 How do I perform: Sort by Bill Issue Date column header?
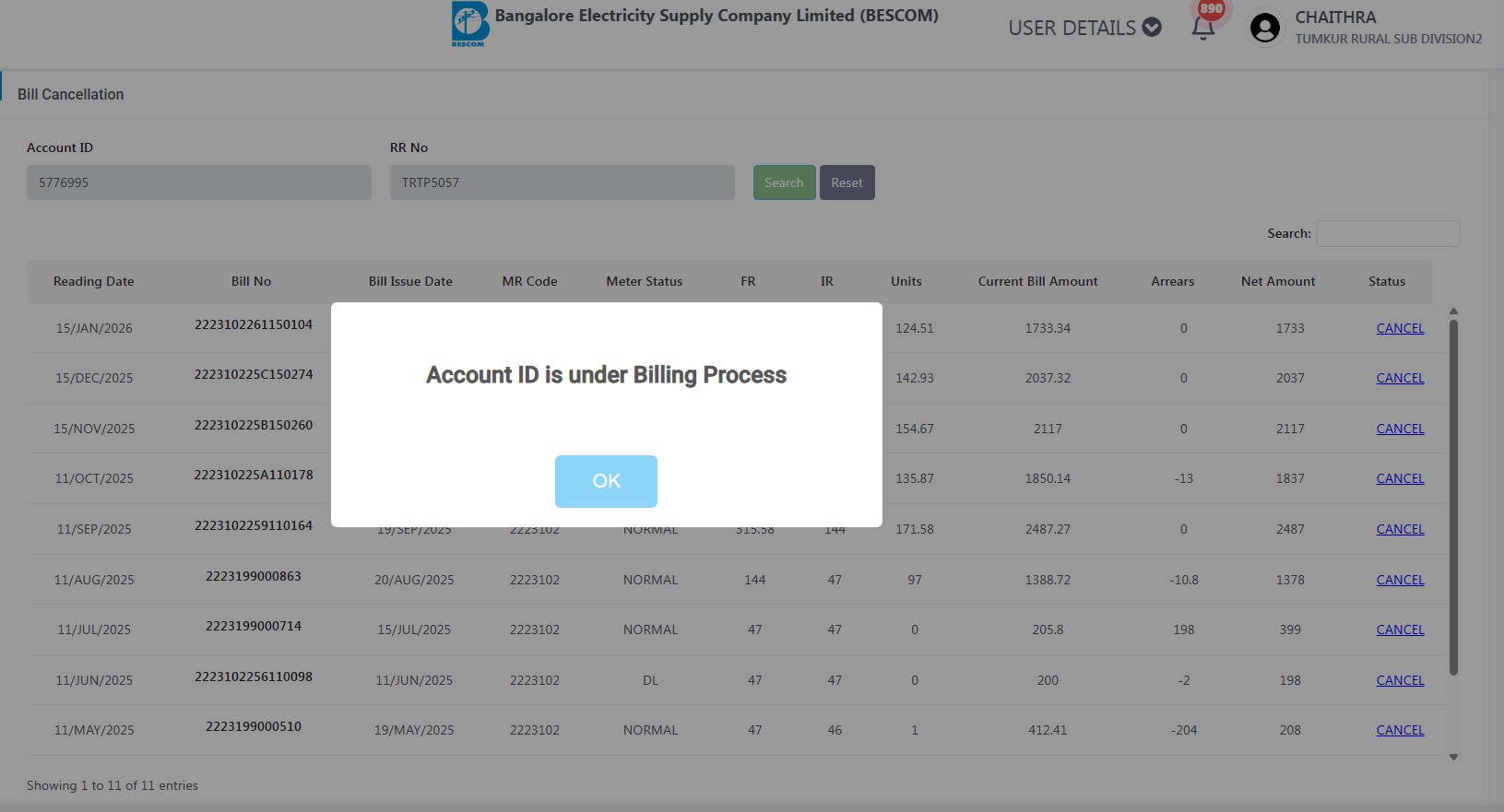coord(410,281)
